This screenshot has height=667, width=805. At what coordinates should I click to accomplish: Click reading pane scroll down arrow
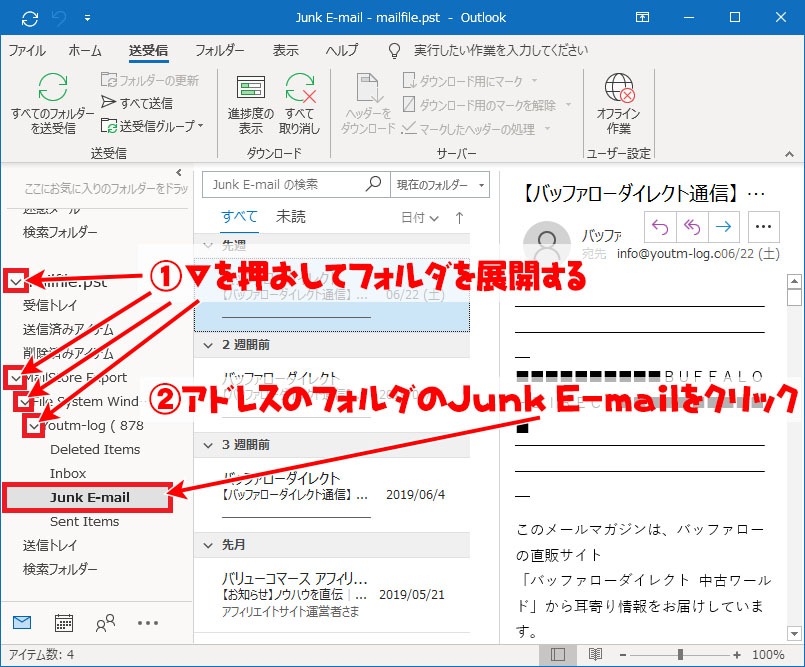tap(794, 633)
